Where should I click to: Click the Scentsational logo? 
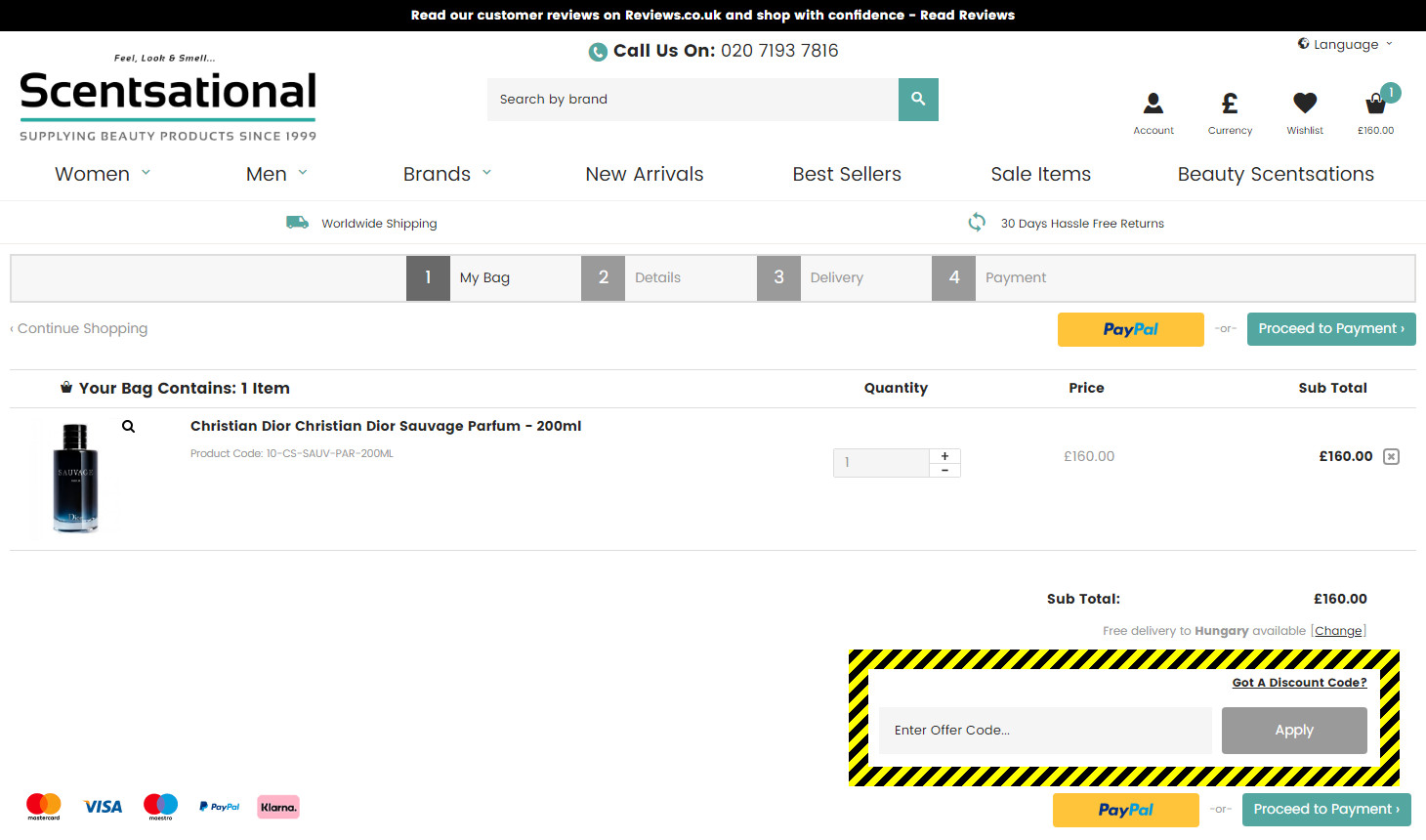(168, 98)
